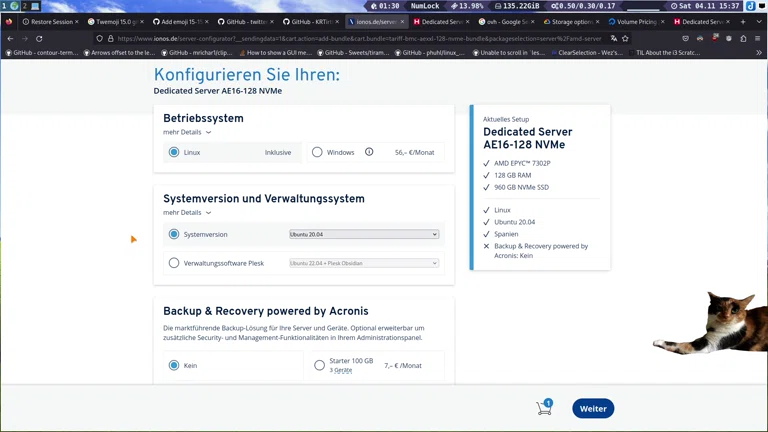Reload the page with the refresh icon
The width and height of the screenshot is (768, 432).
pos(39,39)
